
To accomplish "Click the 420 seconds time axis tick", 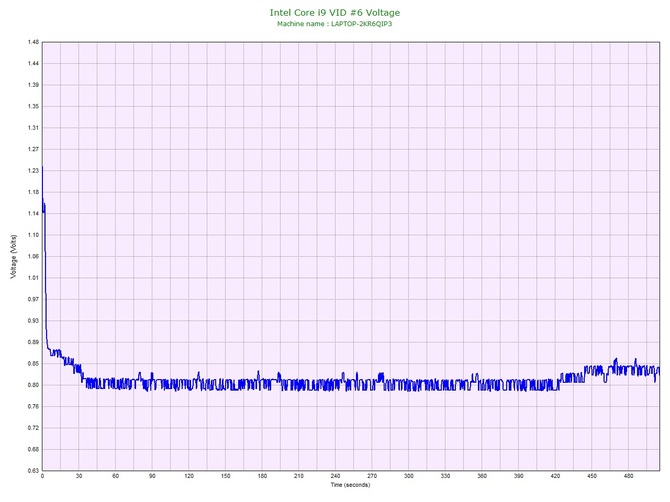I will 555,476.
